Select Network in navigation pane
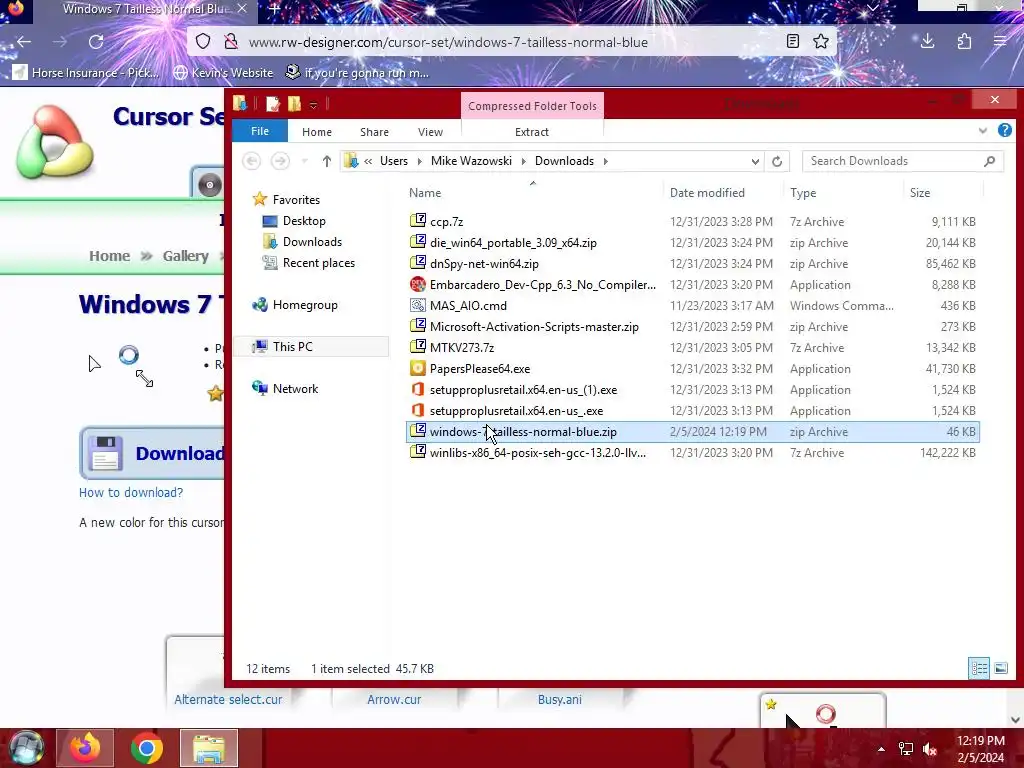This screenshot has width=1024, height=768. pyautogui.click(x=295, y=389)
